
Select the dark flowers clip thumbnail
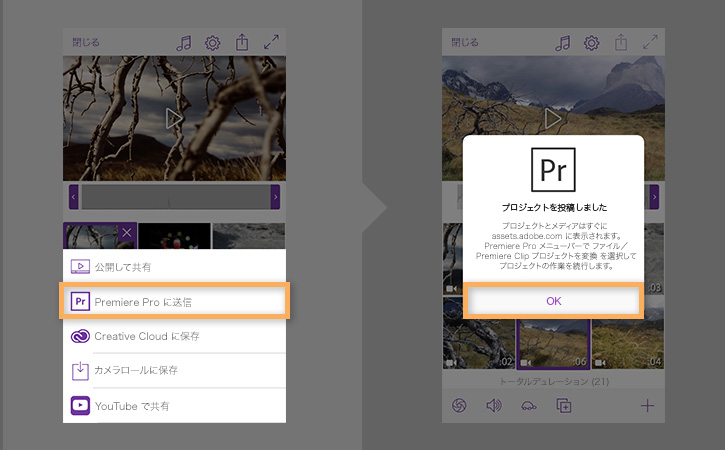click(174, 236)
